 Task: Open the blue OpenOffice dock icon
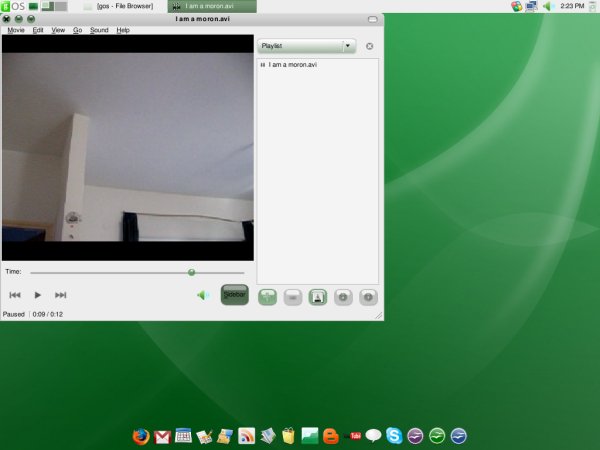(458, 435)
